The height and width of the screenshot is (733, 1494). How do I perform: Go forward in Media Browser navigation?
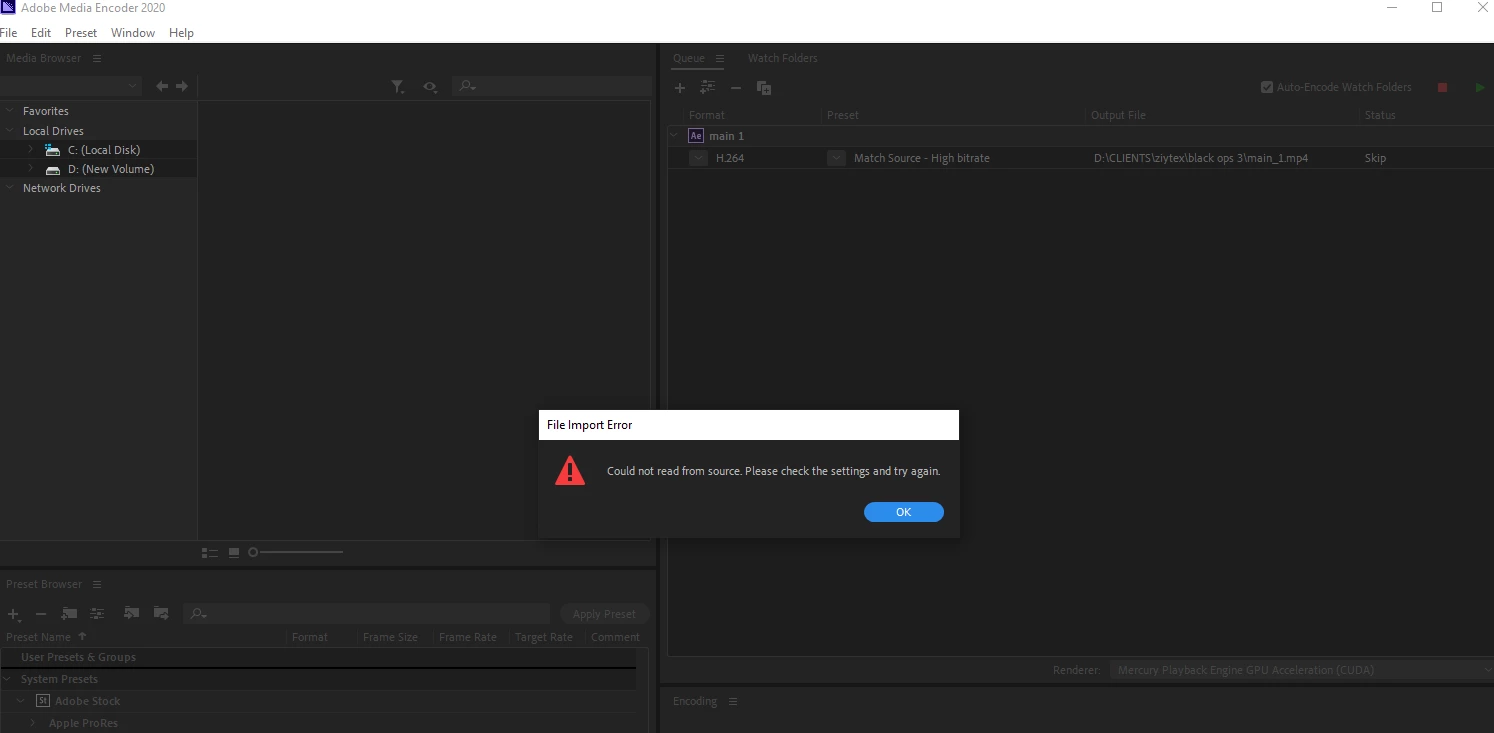(x=182, y=87)
